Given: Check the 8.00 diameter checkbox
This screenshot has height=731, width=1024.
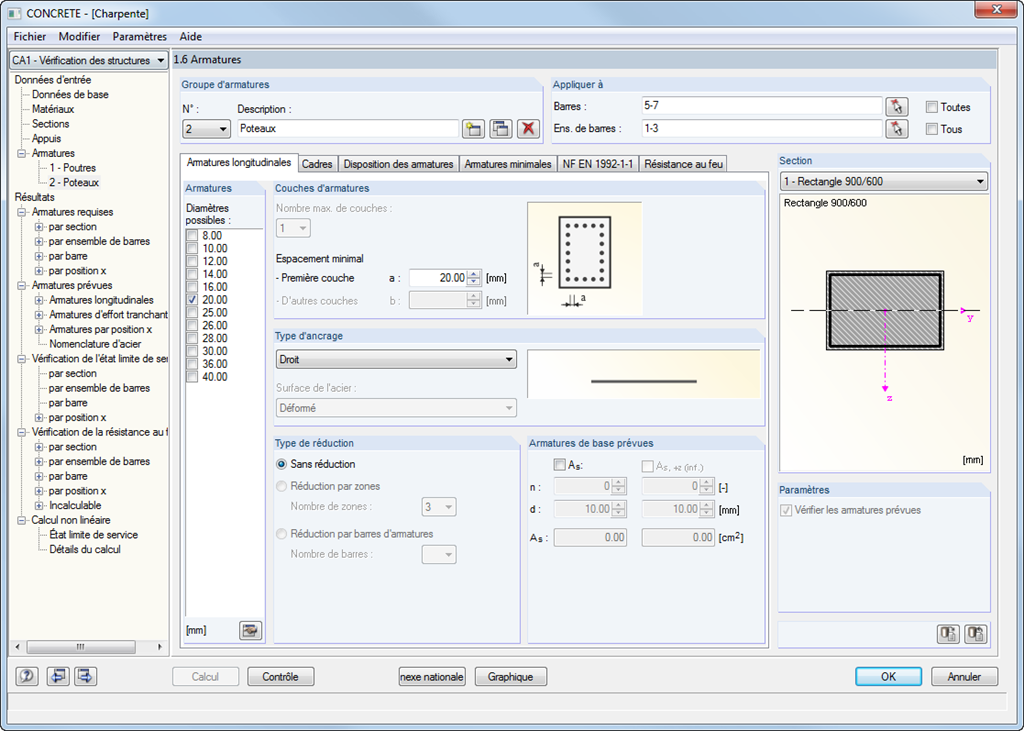Looking at the screenshot, I should [x=192, y=236].
